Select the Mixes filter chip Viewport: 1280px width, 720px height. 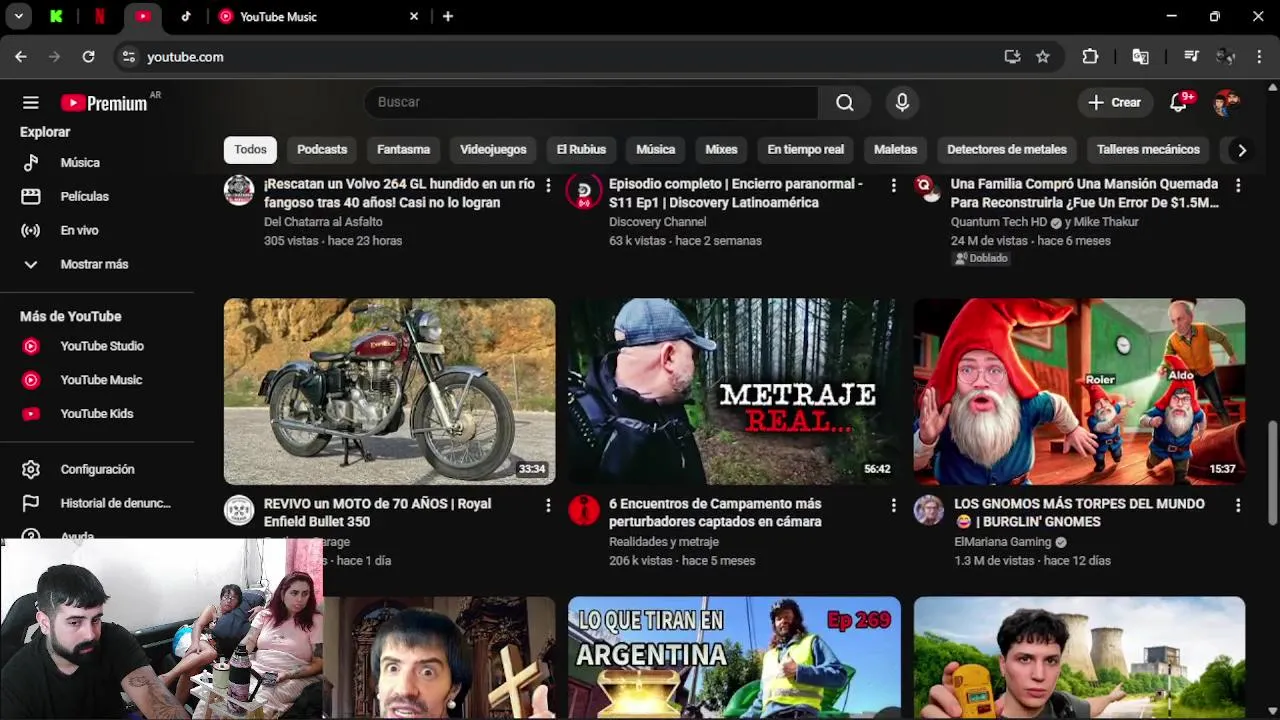tap(721, 149)
